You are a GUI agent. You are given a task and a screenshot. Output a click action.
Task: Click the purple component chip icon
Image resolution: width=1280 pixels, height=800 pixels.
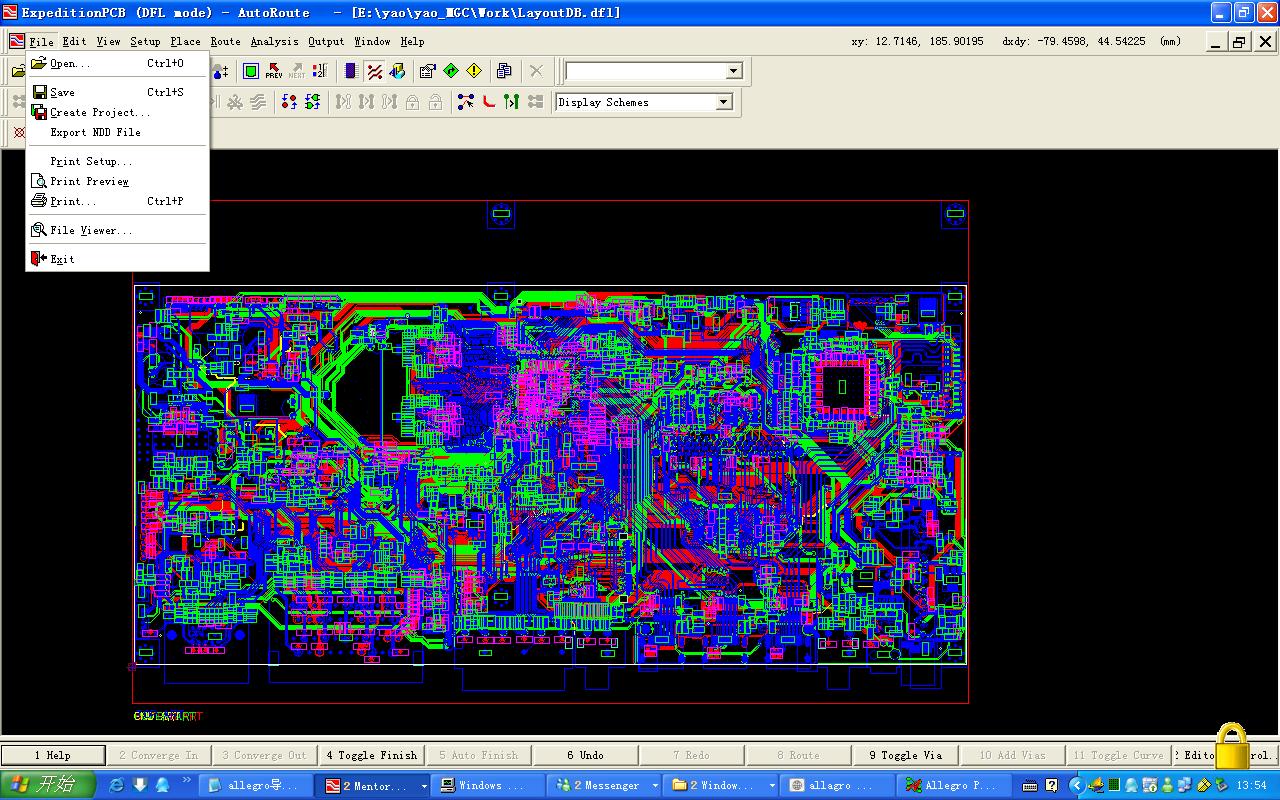pos(350,71)
